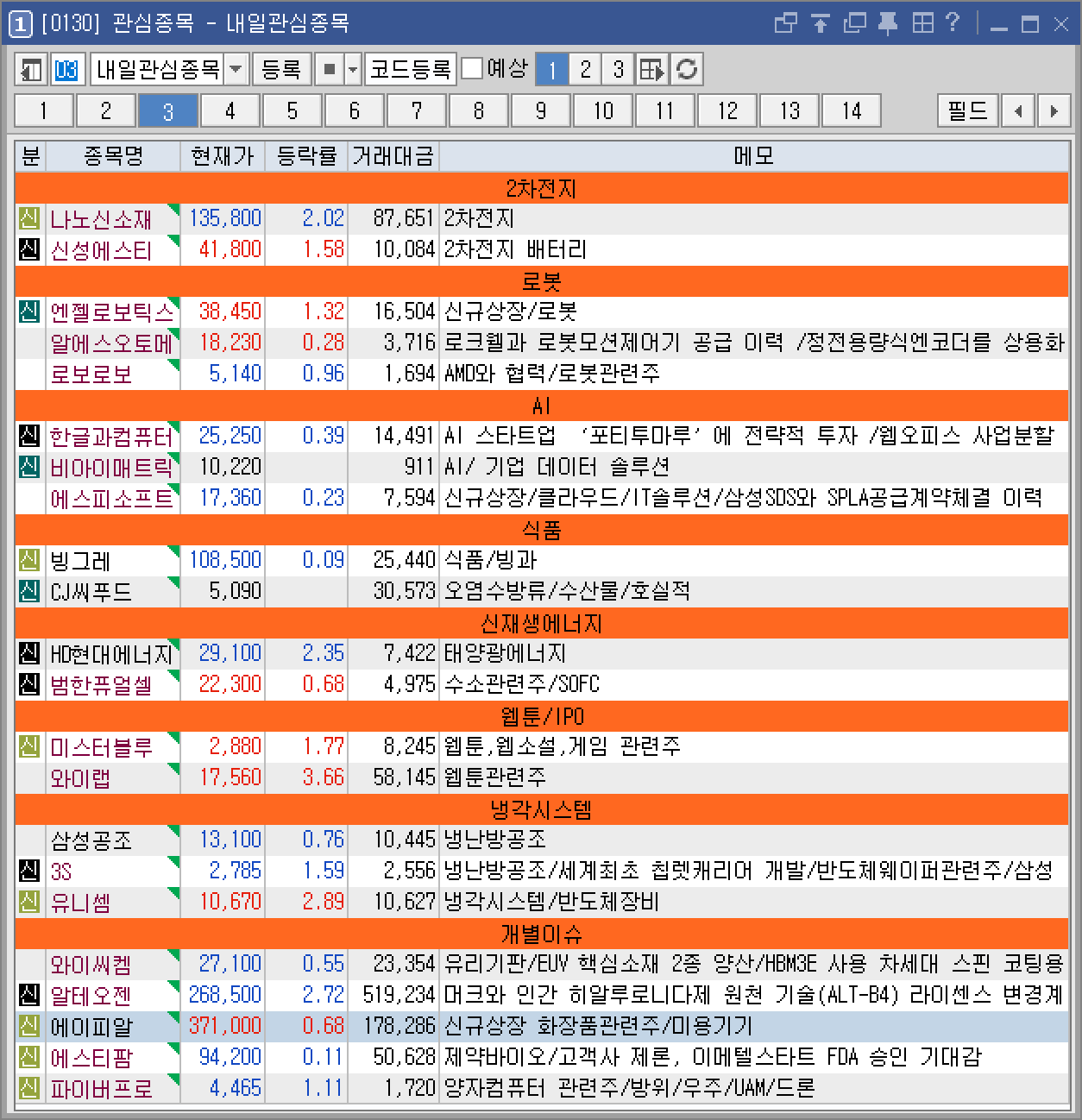Select the 에스티팜 stock name

[x=91, y=1058]
